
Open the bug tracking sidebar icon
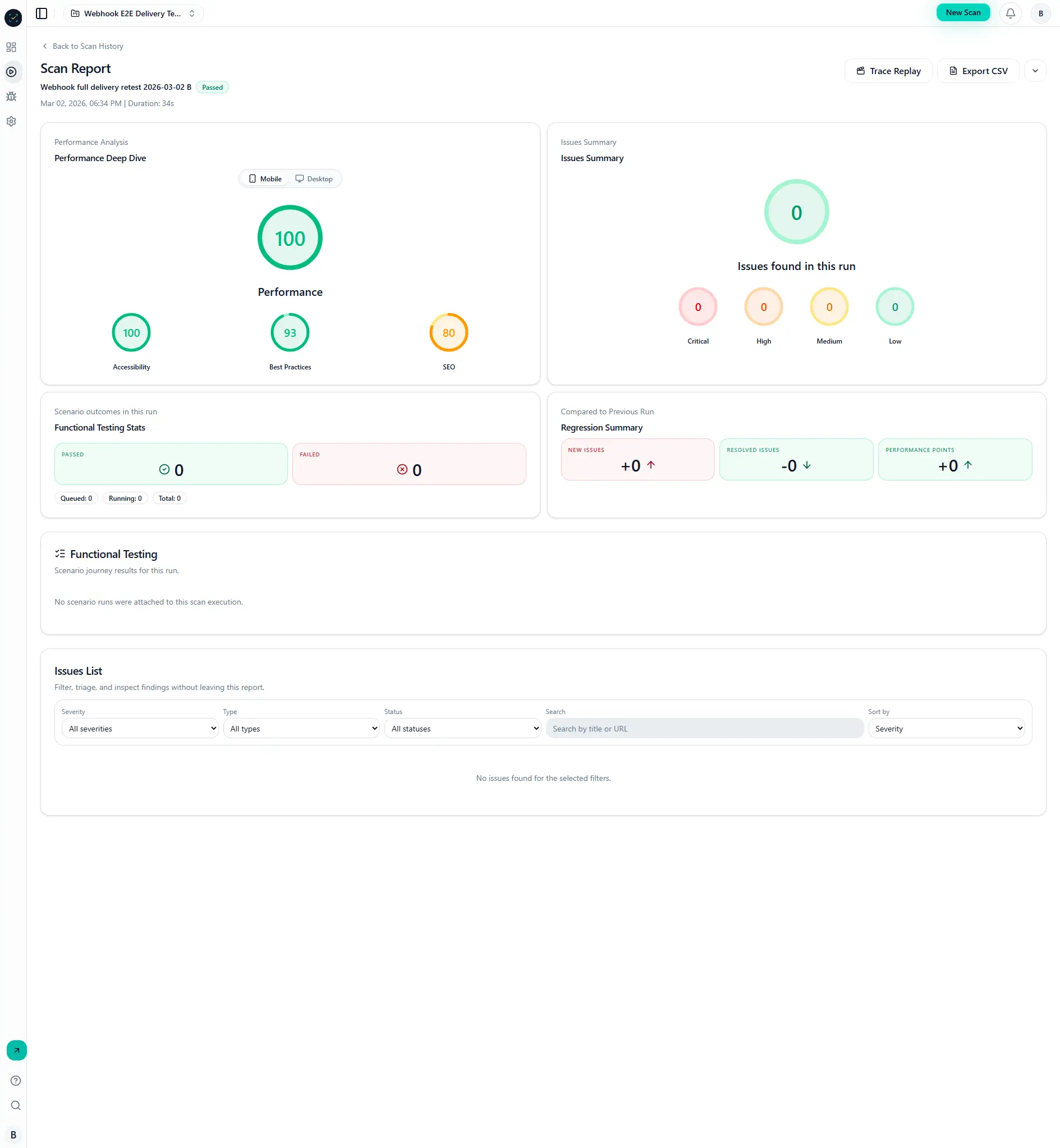click(x=11, y=97)
